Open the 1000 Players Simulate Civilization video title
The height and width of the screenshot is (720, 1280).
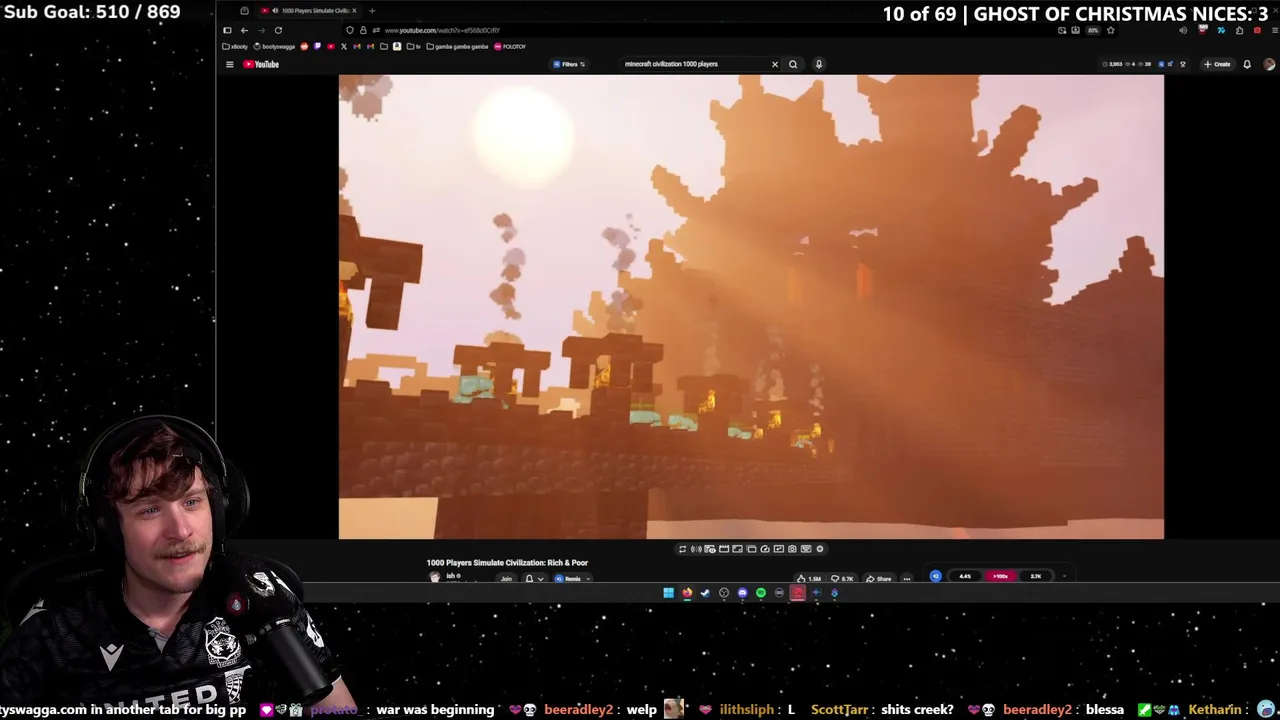coord(507,563)
